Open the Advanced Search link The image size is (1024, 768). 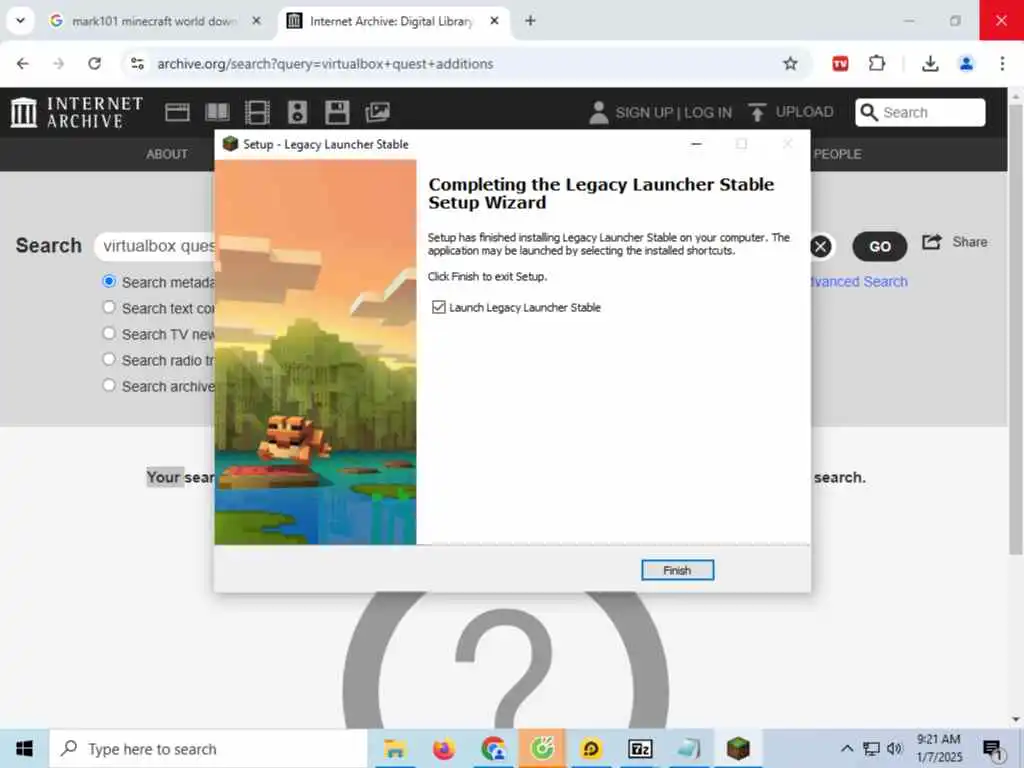pos(859,281)
